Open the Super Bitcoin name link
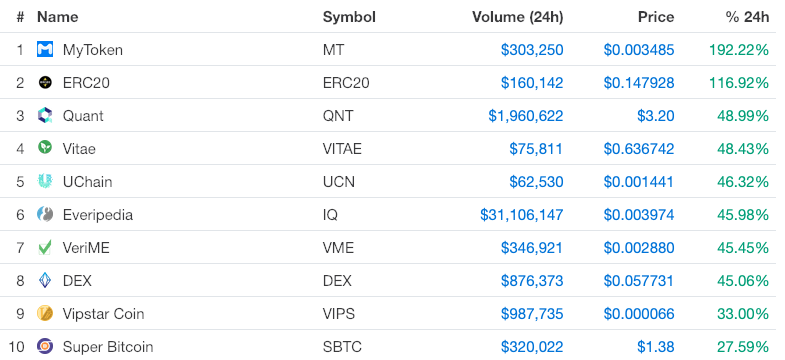The image size is (785, 360). [x=108, y=346]
